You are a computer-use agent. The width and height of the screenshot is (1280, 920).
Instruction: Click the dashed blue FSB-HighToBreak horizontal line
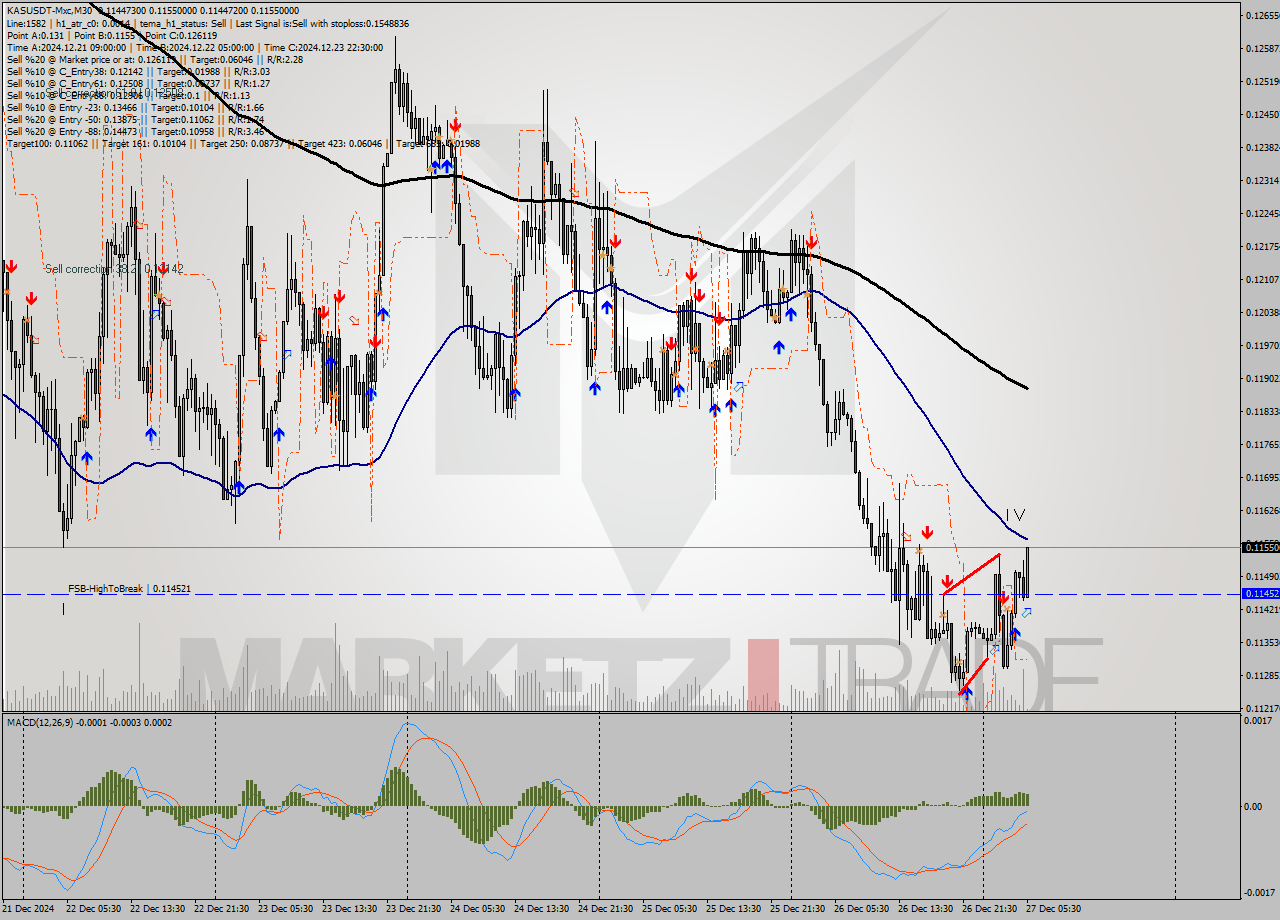pyautogui.click(x=620, y=594)
